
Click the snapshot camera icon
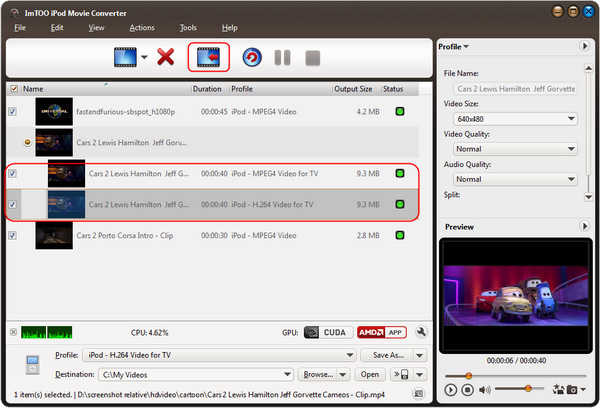tap(572, 390)
